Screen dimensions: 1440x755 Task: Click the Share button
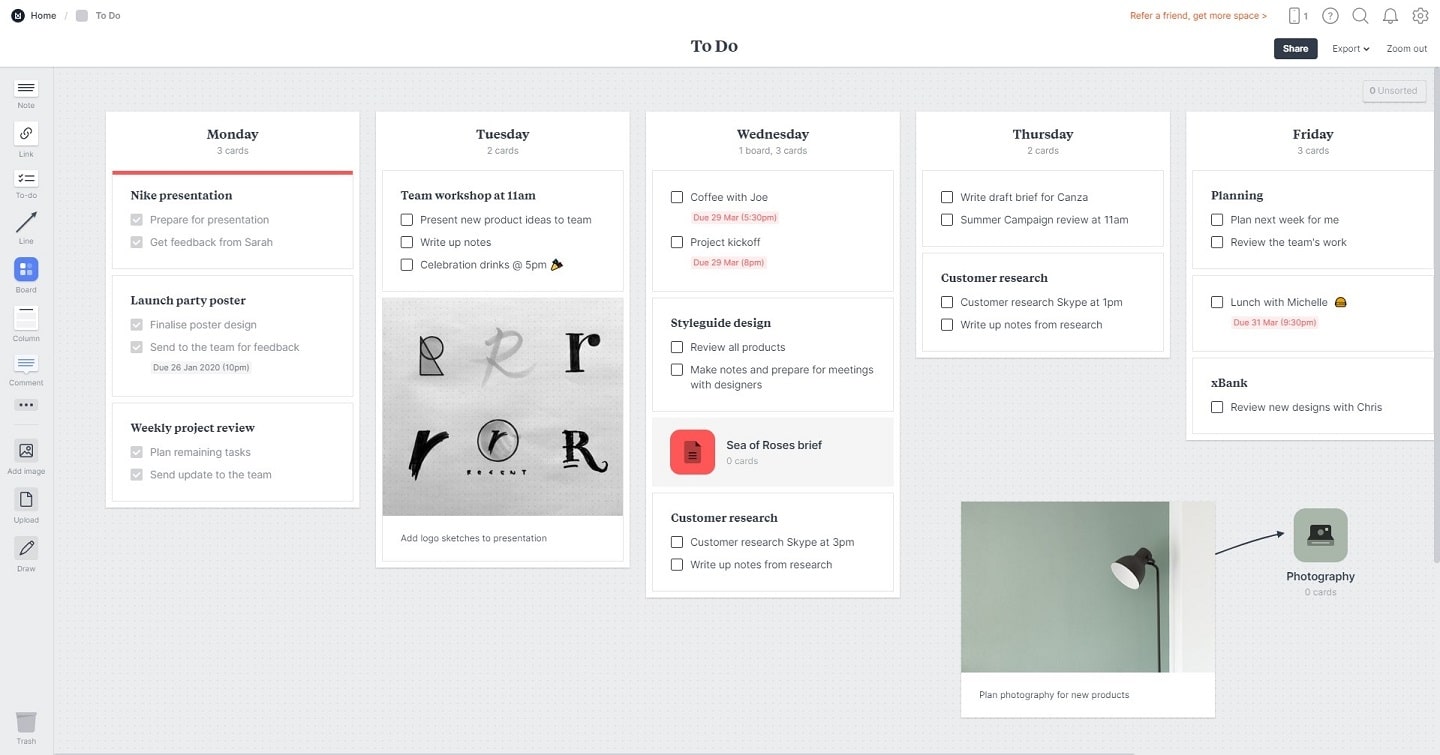pos(1295,48)
